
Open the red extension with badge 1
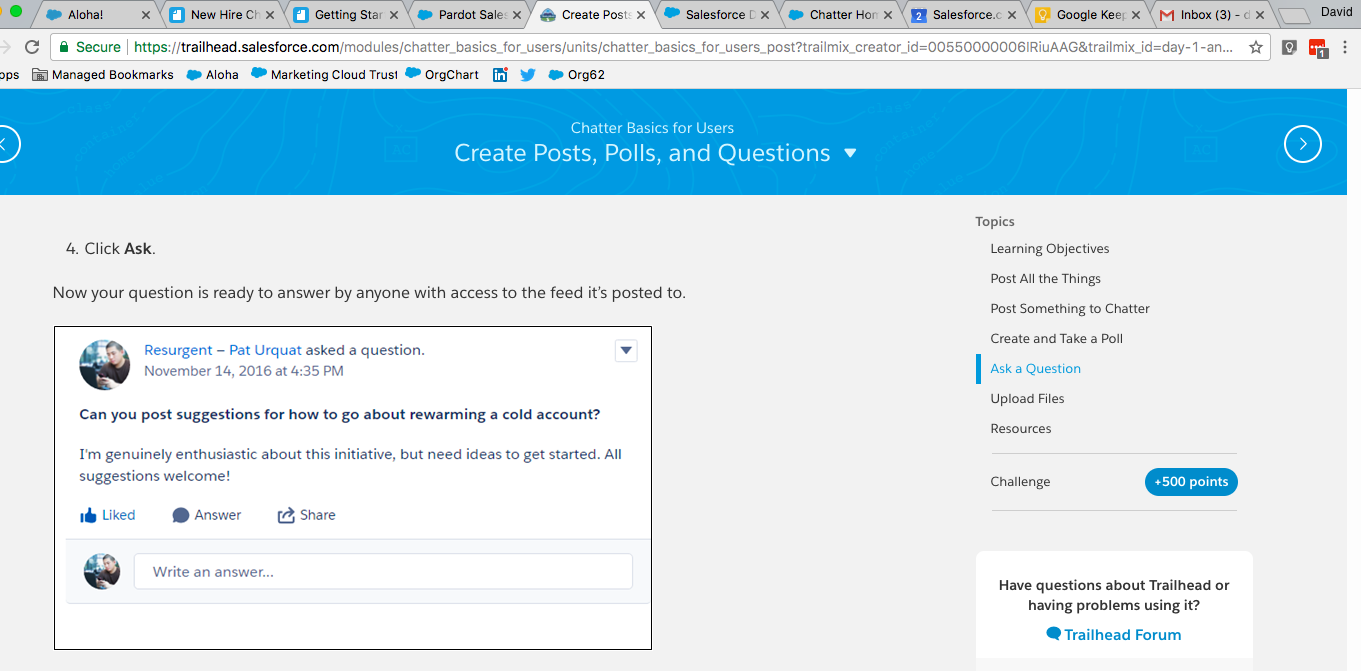coord(1318,48)
